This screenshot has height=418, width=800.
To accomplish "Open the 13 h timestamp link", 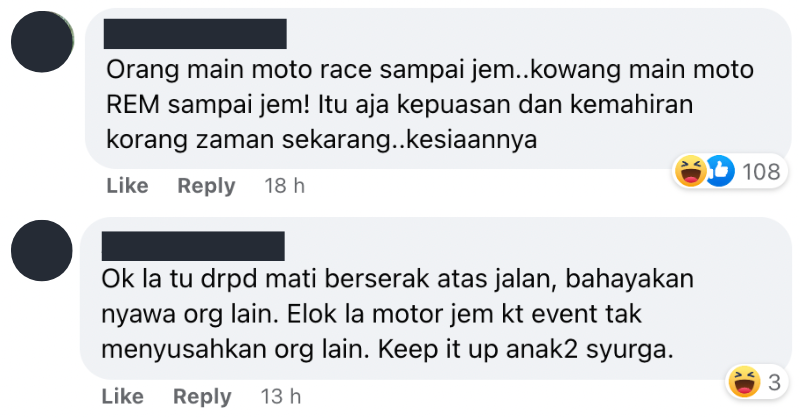I will coord(281,396).
